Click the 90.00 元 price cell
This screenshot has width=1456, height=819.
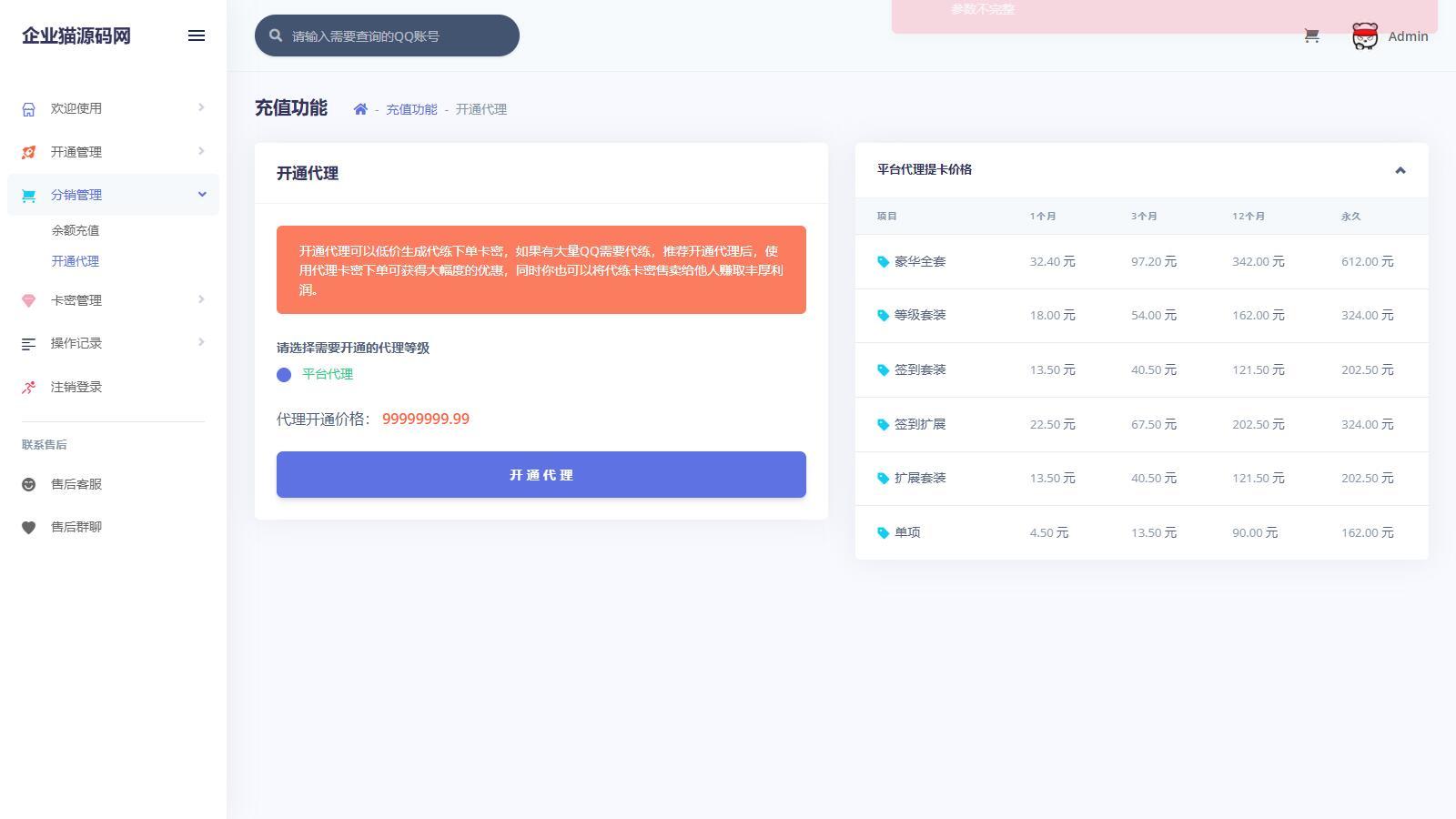tap(1255, 533)
